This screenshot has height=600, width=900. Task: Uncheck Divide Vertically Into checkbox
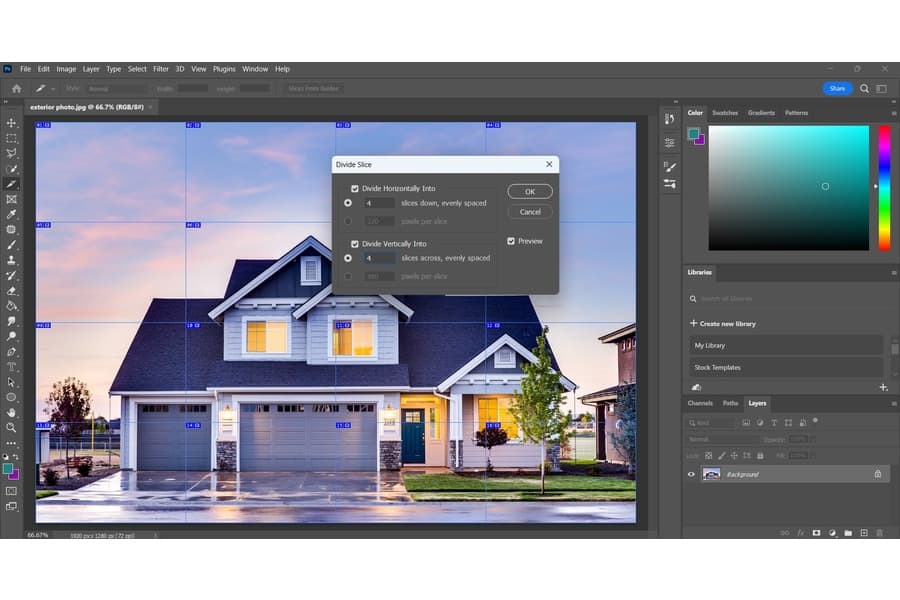(x=355, y=244)
